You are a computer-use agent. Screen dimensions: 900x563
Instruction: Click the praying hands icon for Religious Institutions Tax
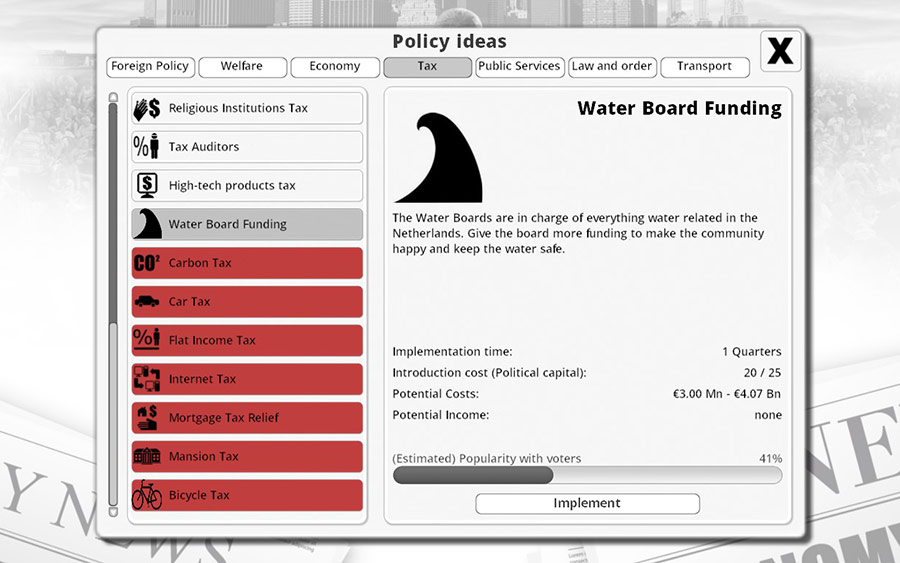coord(146,108)
